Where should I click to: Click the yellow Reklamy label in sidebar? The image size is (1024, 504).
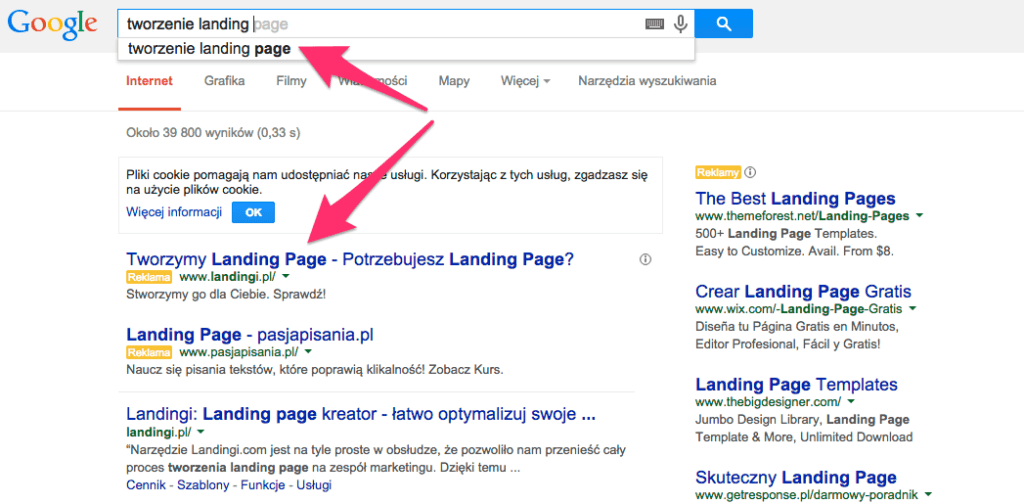click(x=718, y=172)
